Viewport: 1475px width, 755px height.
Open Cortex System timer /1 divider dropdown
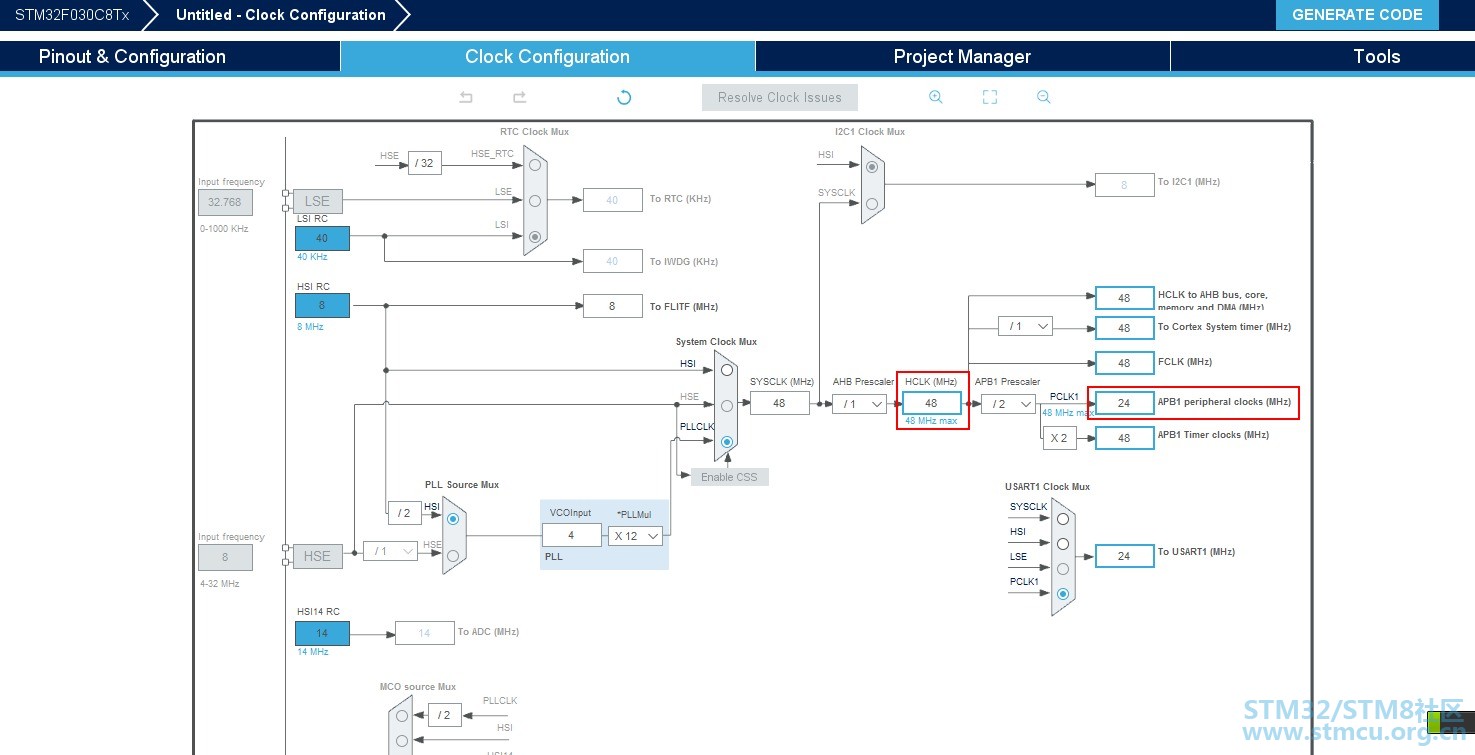tap(1025, 326)
